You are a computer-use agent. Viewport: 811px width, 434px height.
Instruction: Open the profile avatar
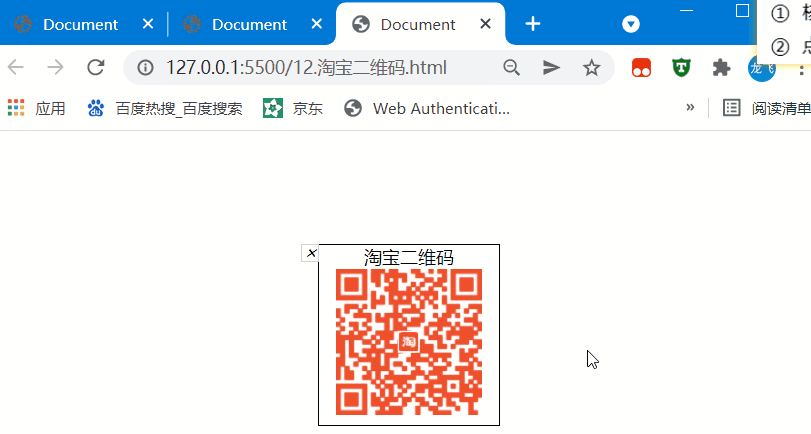click(761, 68)
